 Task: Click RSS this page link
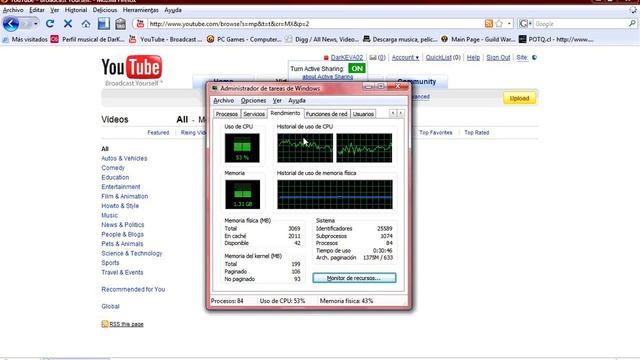(x=126, y=324)
